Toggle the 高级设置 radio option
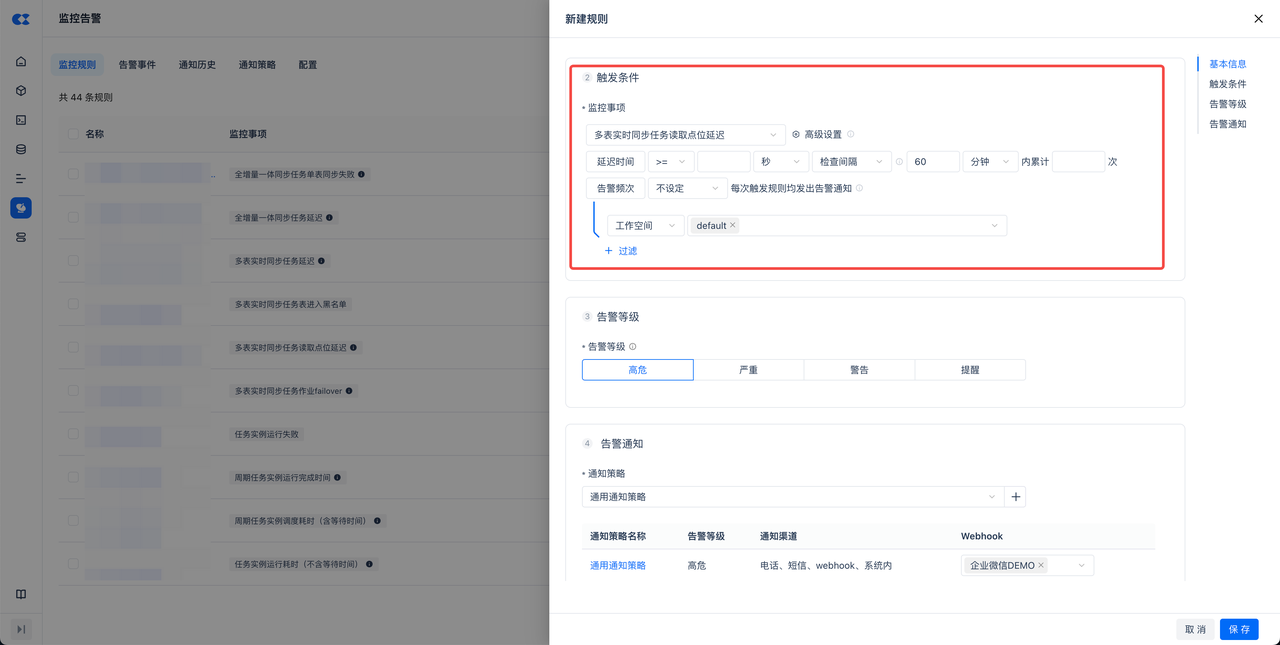The width and height of the screenshot is (1280, 645). point(796,135)
